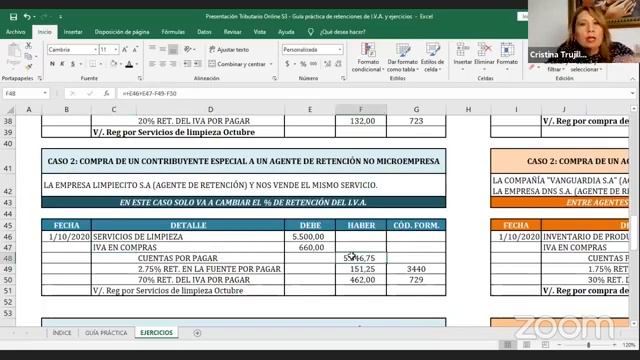Select column G header

pos(416,109)
